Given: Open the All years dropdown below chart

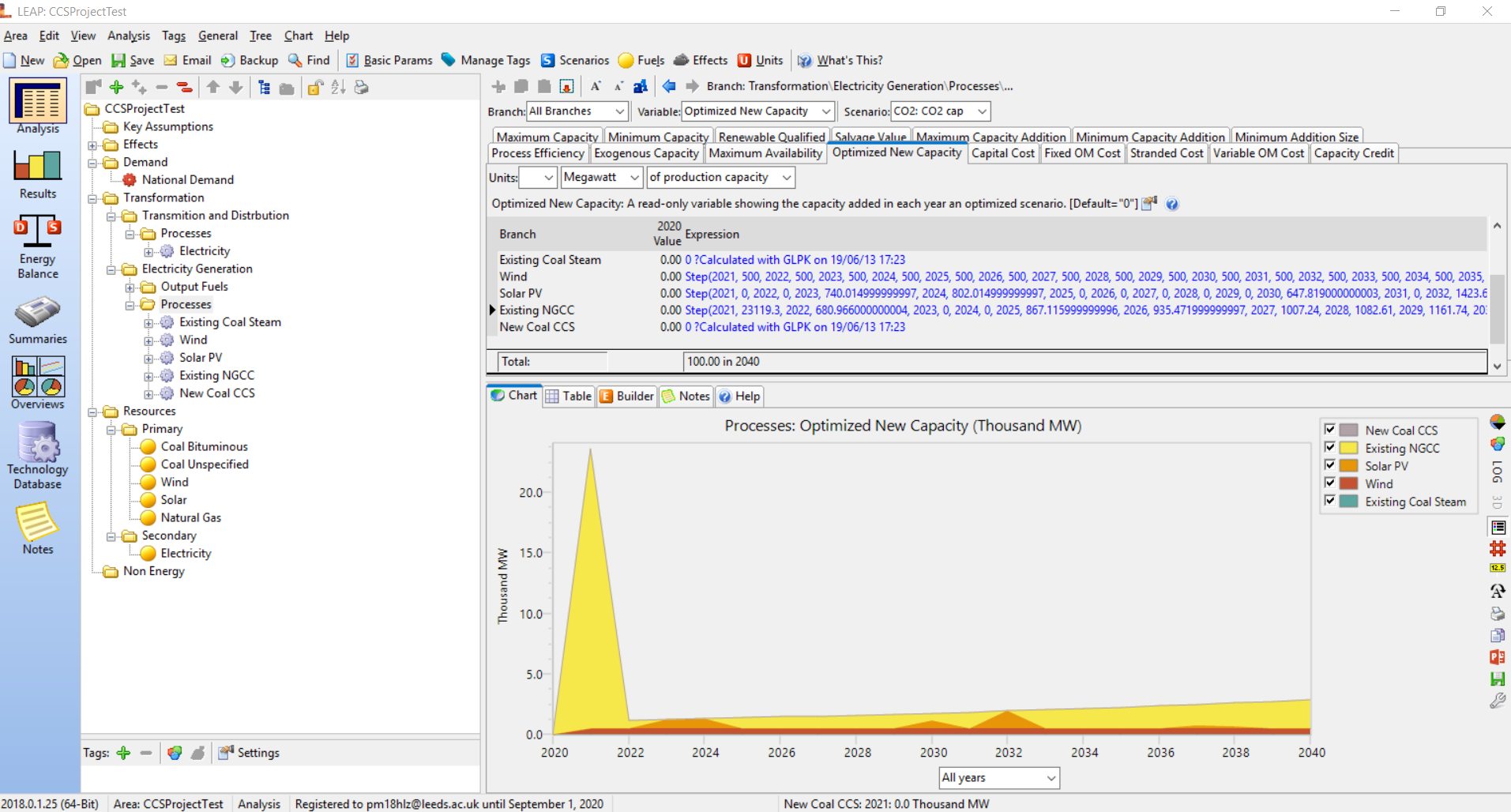Looking at the screenshot, I should [999, 777].
